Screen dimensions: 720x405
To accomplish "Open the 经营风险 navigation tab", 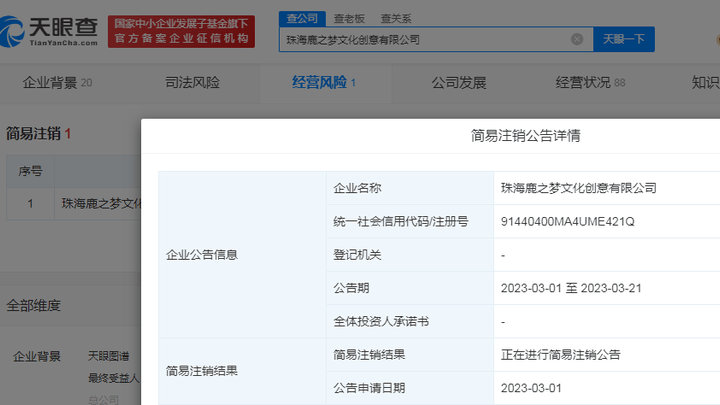I will 324,83.
